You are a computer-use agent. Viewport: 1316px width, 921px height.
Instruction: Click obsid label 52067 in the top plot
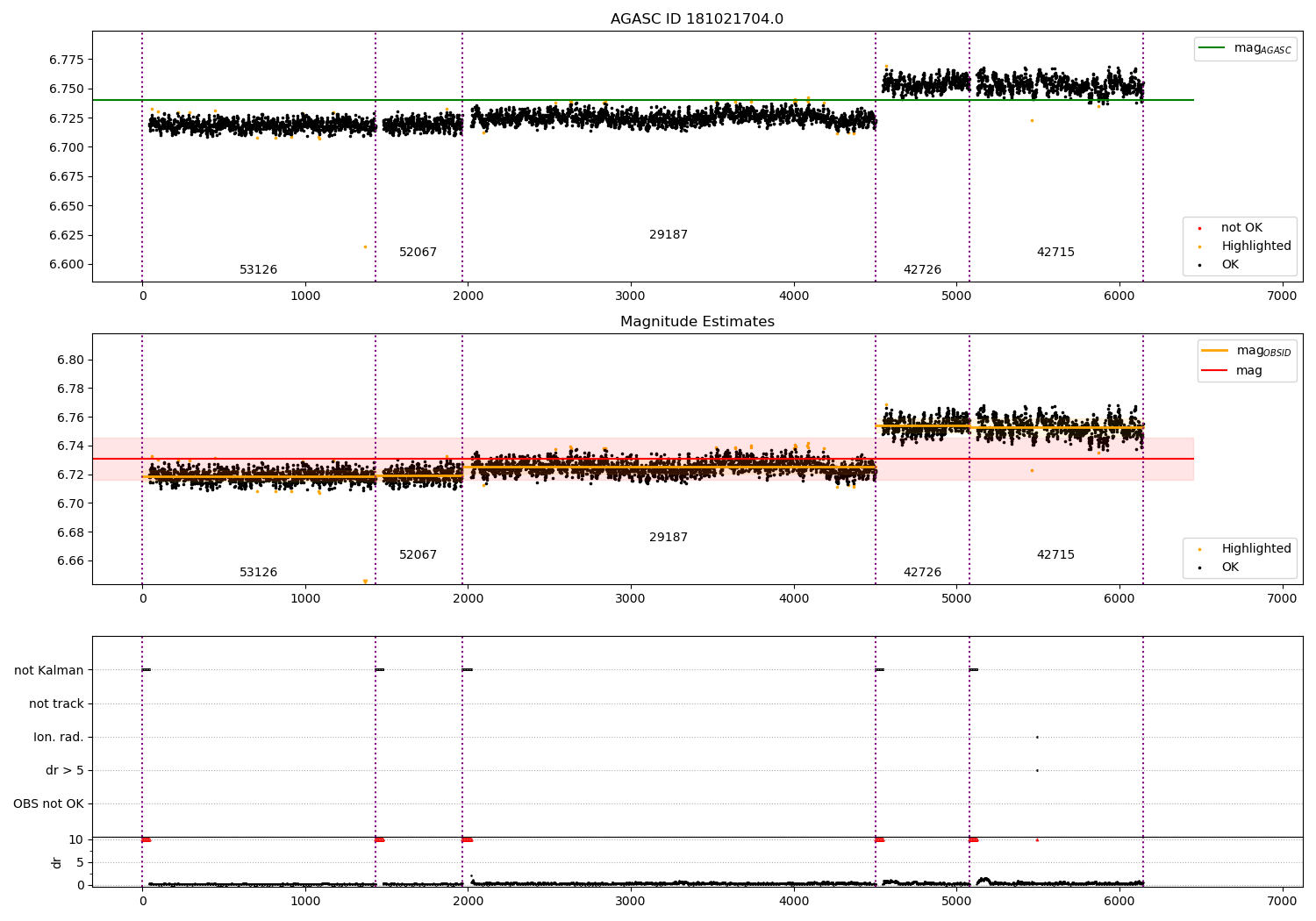click(418, 253)
